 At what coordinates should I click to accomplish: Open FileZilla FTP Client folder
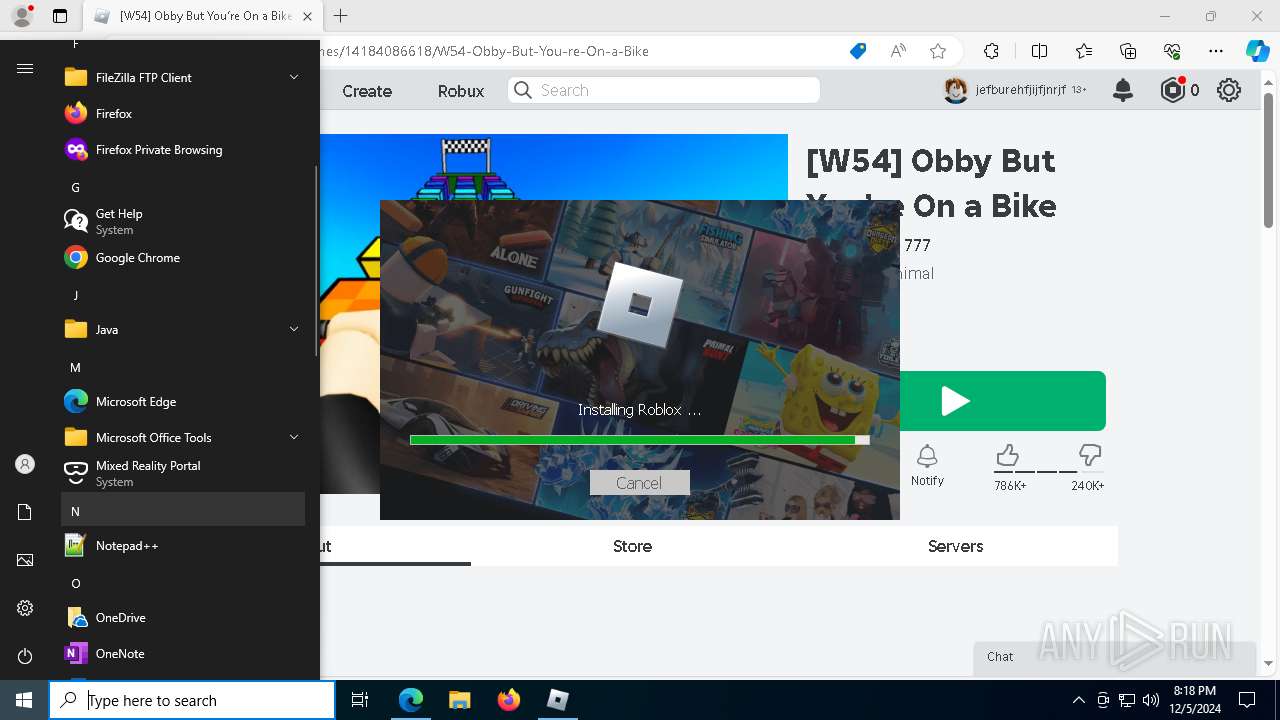pyautogui.click(x=183, y=77)
